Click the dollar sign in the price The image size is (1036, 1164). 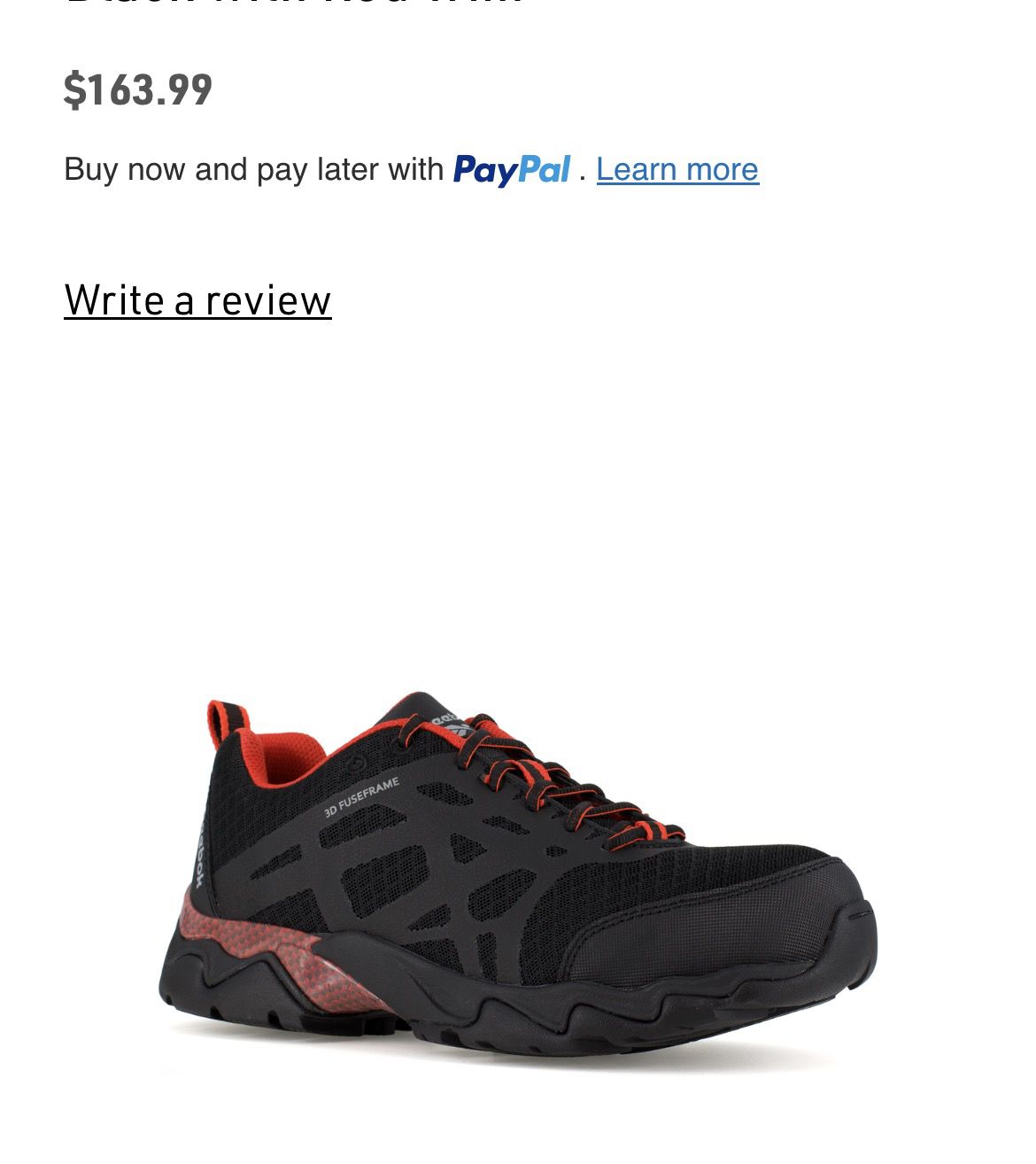[x=74, y=90]
